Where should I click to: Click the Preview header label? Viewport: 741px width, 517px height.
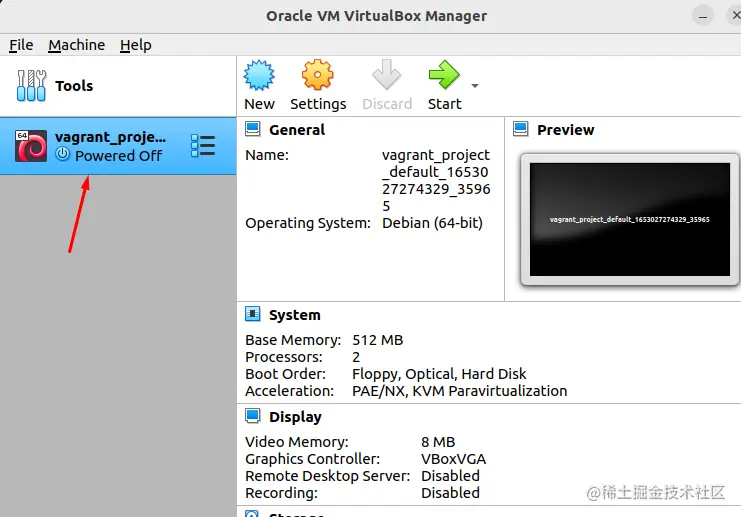[x=566, y=130]
